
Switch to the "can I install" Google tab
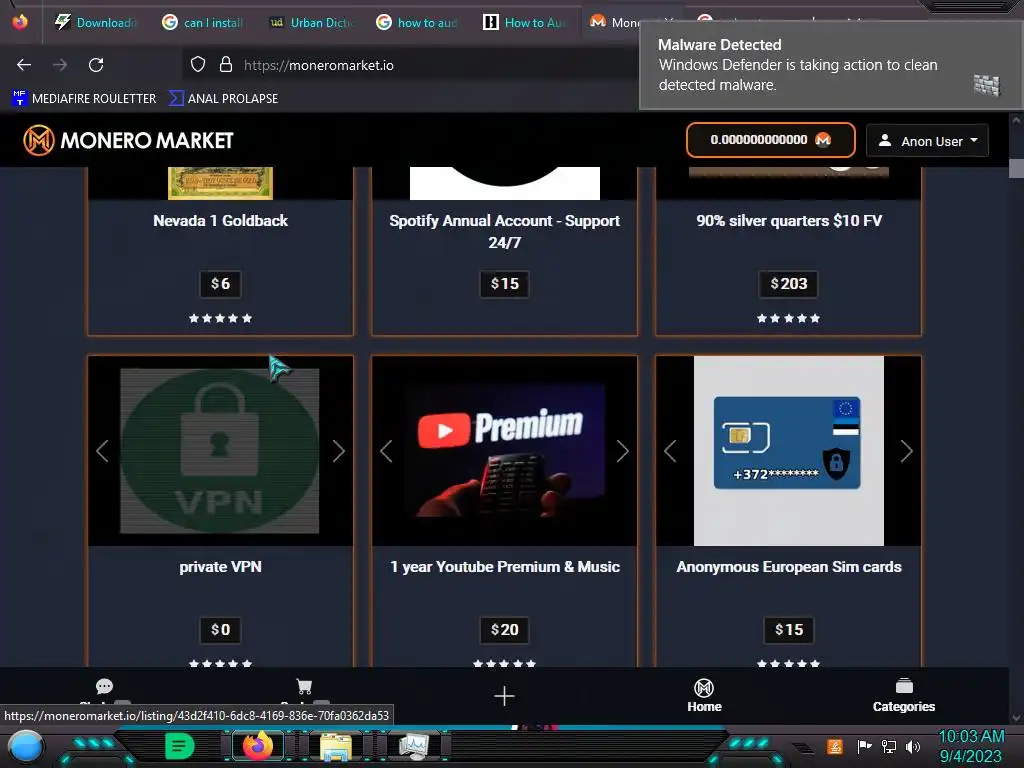point(203,23)
